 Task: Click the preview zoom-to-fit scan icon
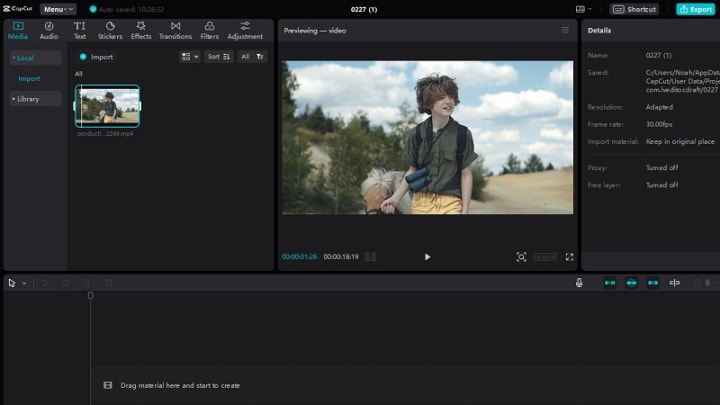(521, 257)
